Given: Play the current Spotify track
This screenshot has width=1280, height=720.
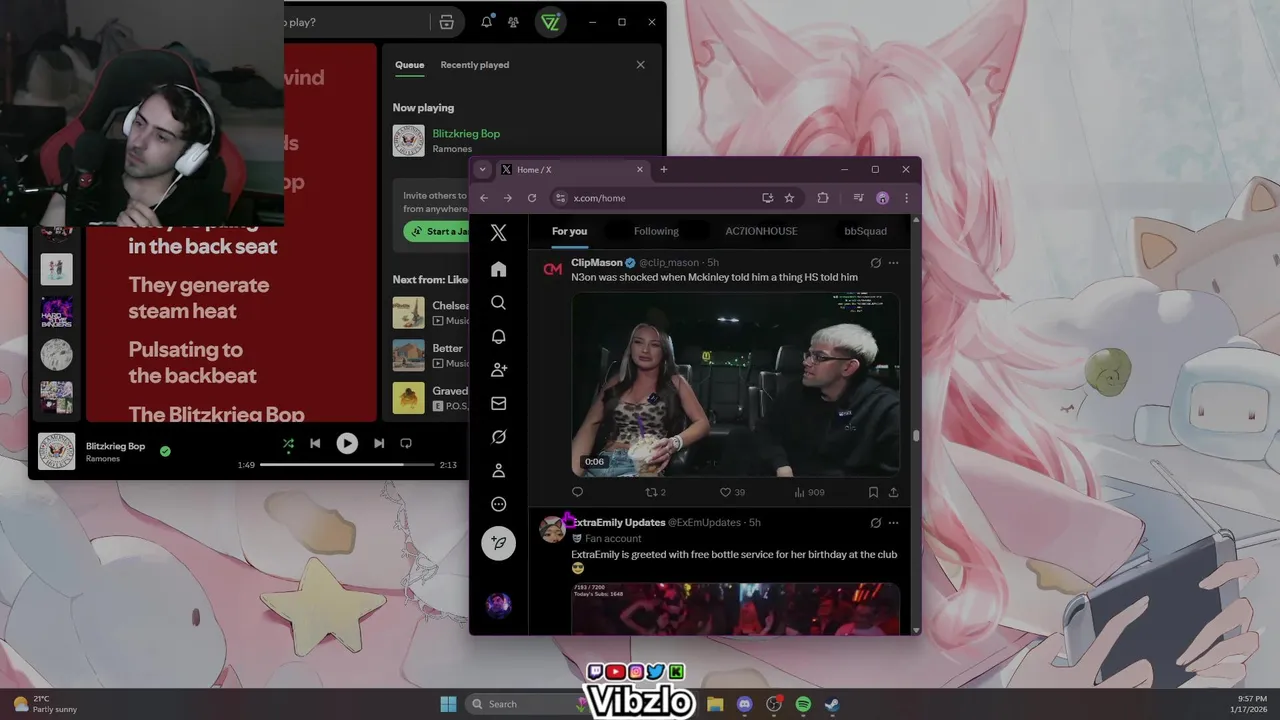Looking at the screenshot, I should pyautogui.click(x=347, y=443).
